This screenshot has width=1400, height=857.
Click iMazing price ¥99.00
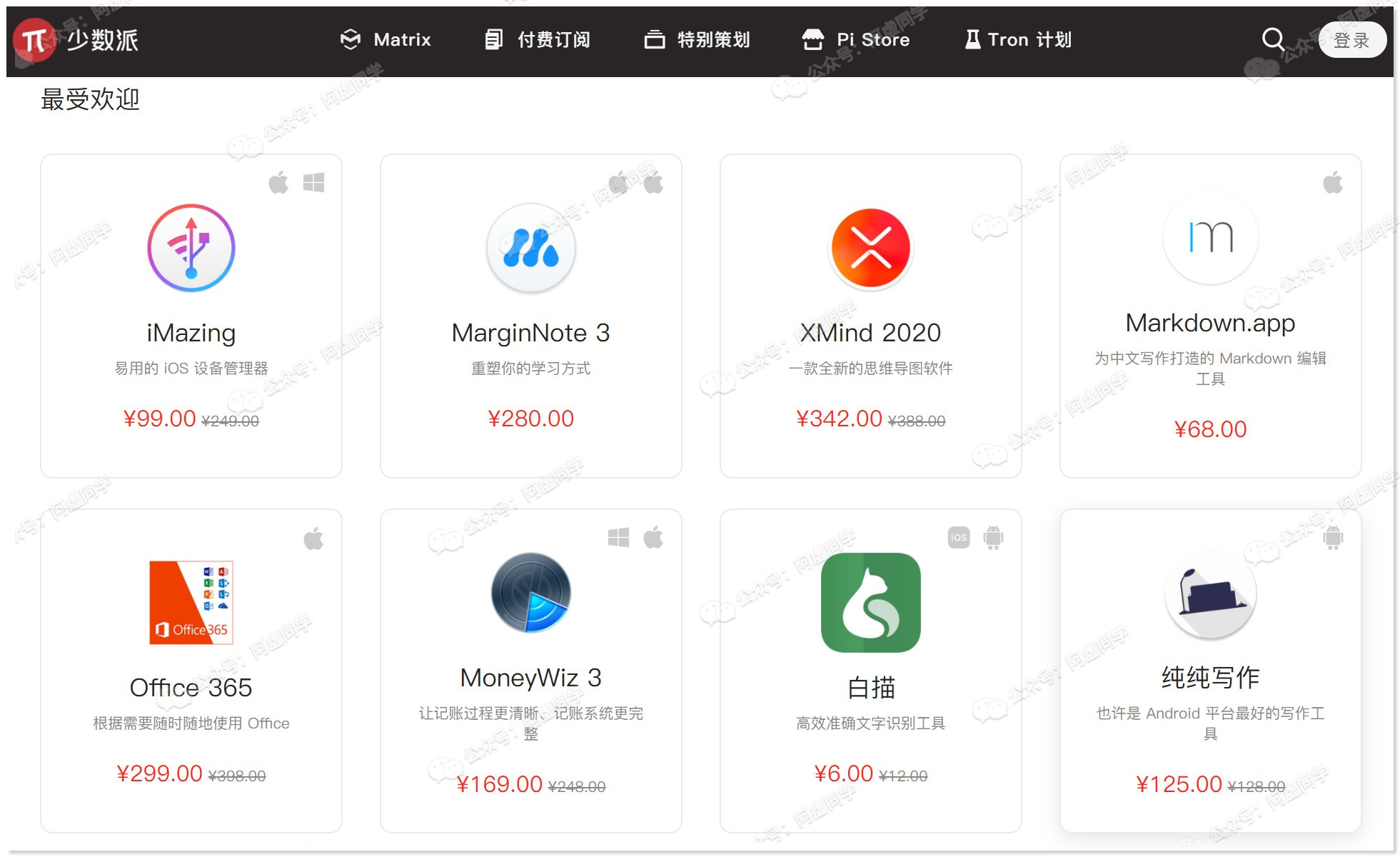159,419
